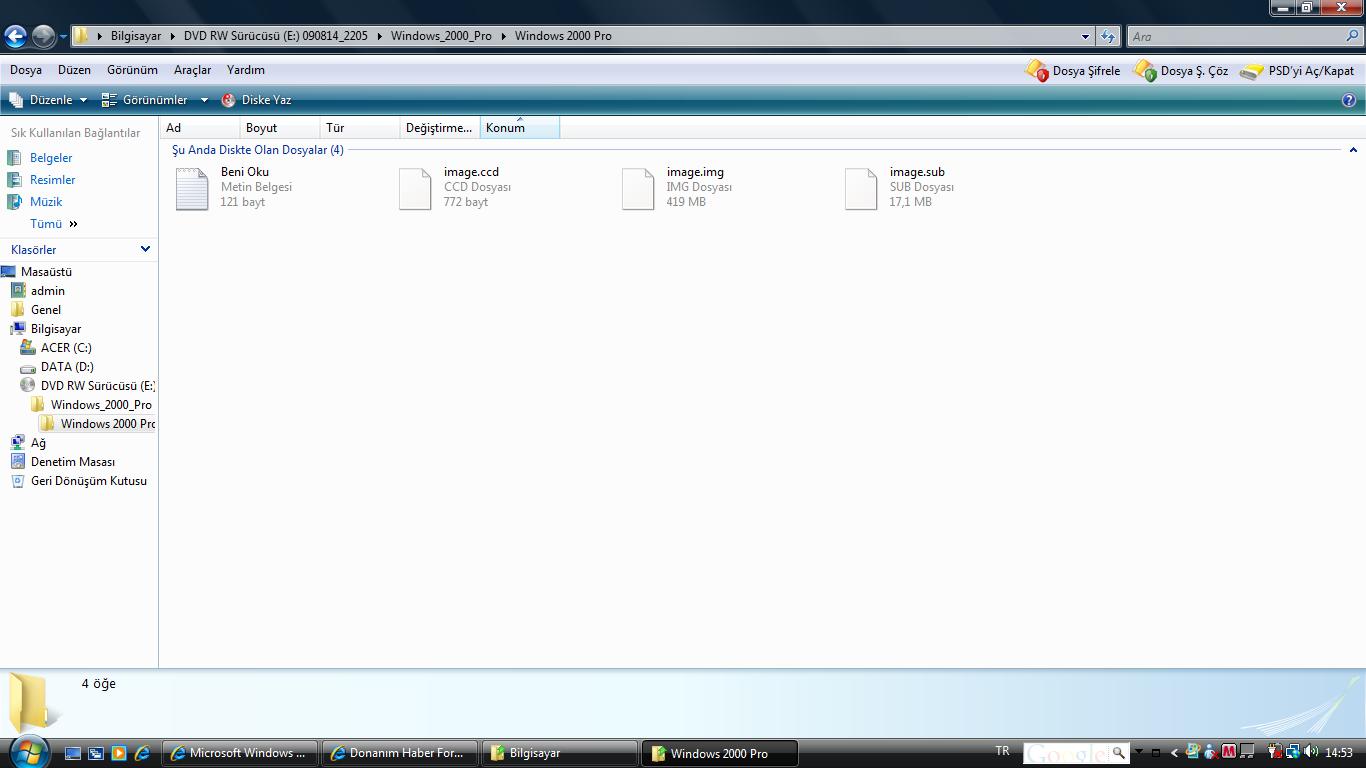This screenshot has width=1366, height=768.
Task: Show more favorite links via Tümü
Action: 54,224
